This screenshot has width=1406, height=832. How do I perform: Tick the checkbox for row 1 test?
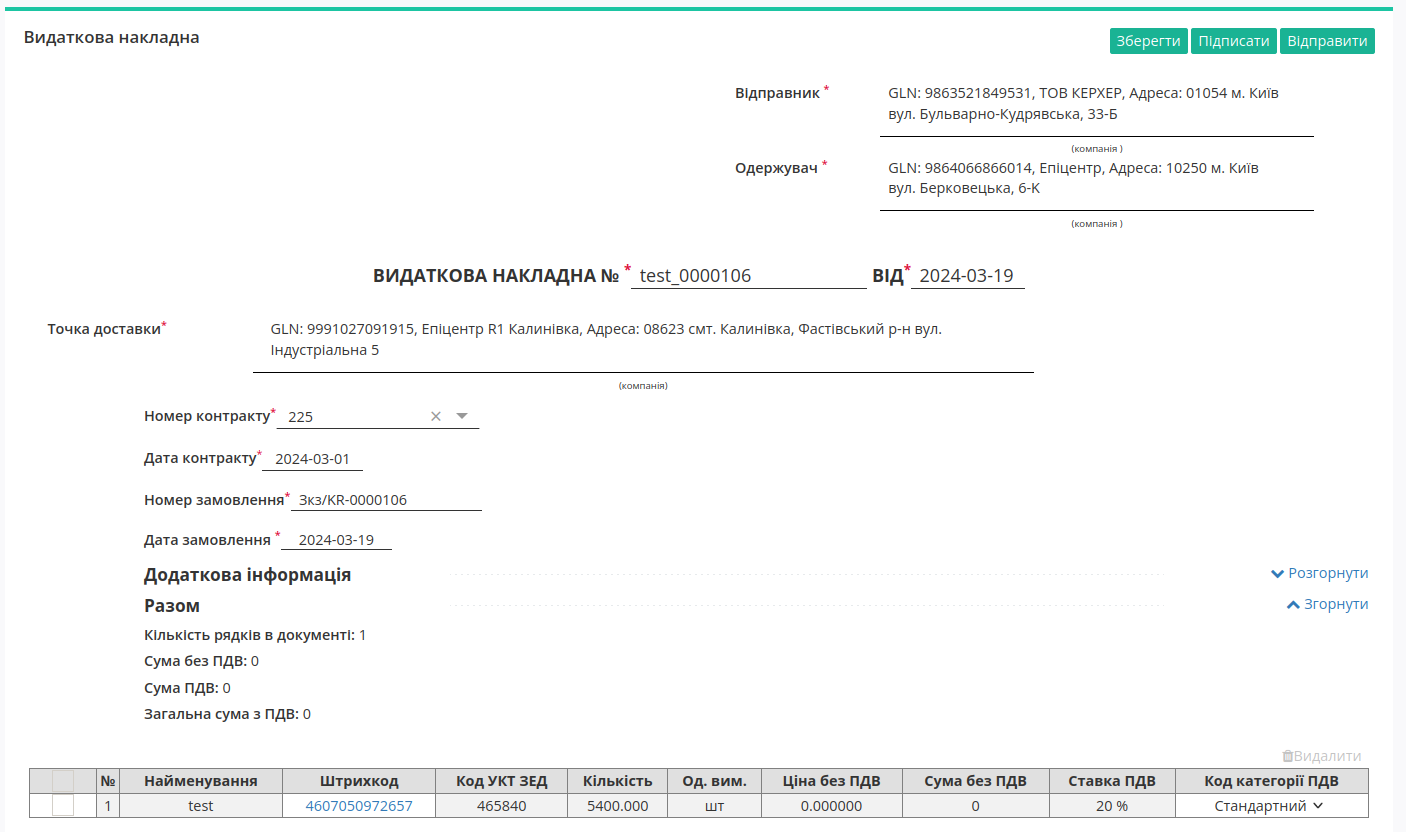tap(63, 805)
